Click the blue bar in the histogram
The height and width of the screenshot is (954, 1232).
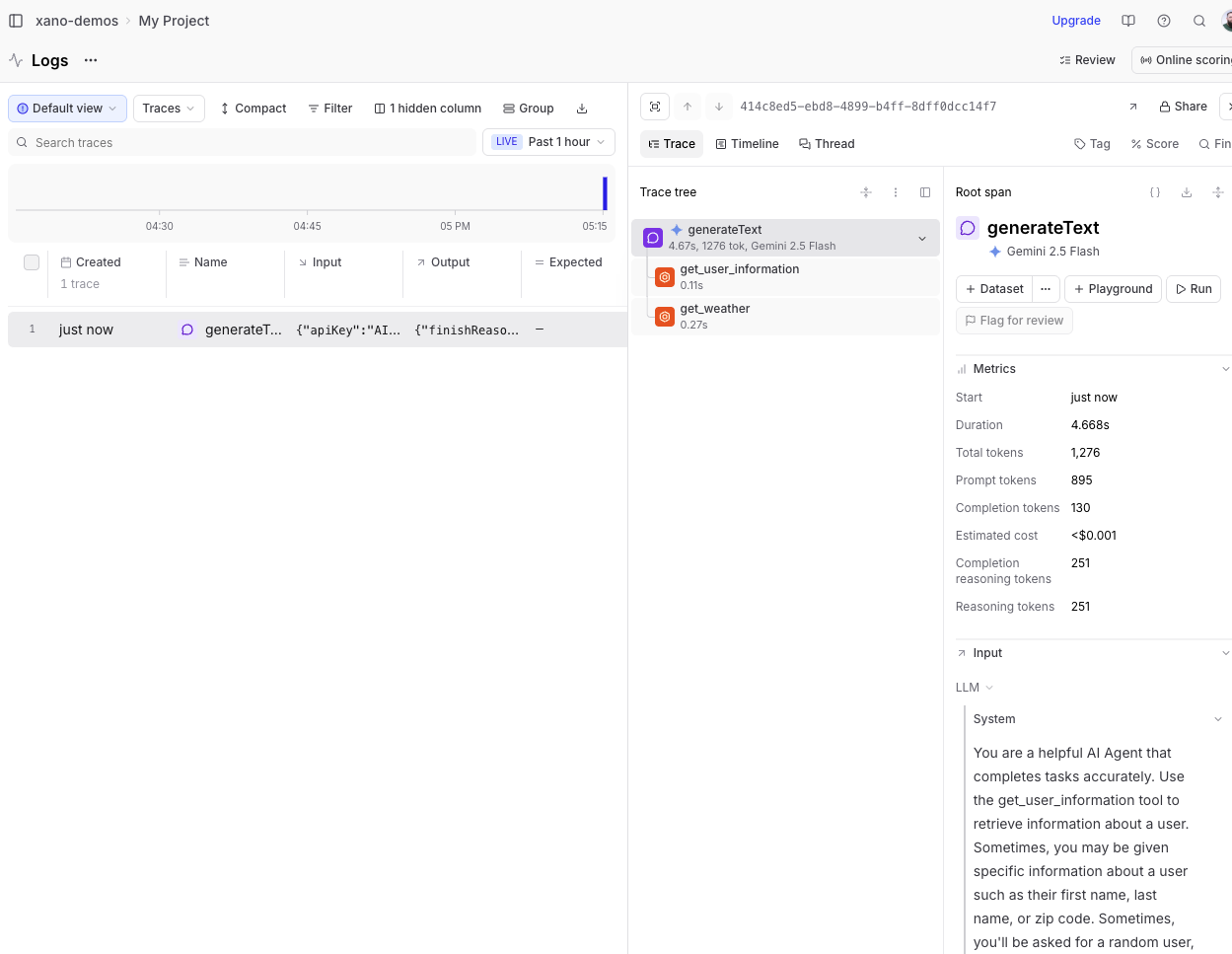605,193
